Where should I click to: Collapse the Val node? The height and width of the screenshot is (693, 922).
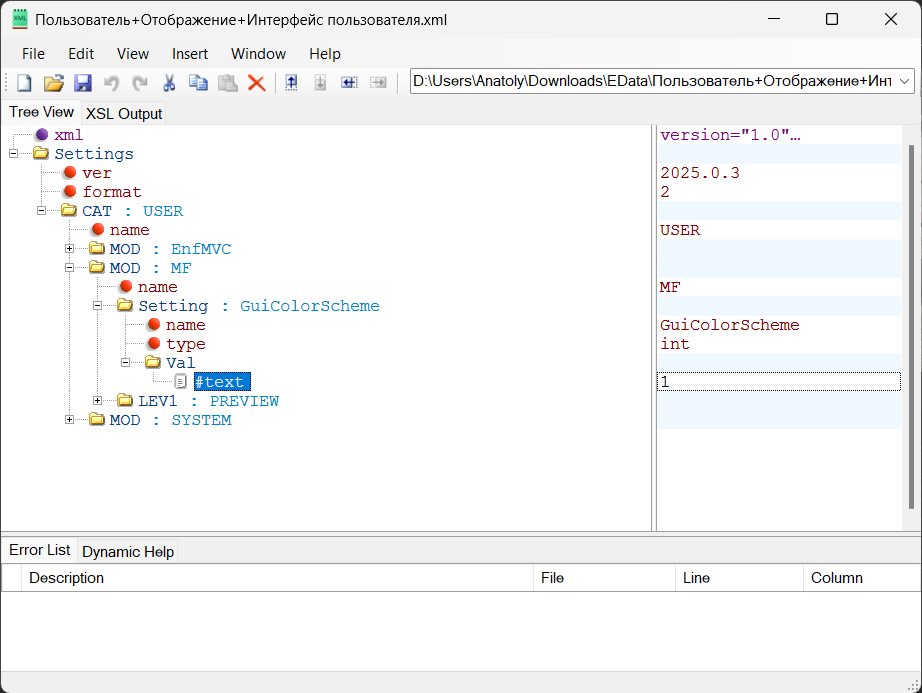click(125, 363)
